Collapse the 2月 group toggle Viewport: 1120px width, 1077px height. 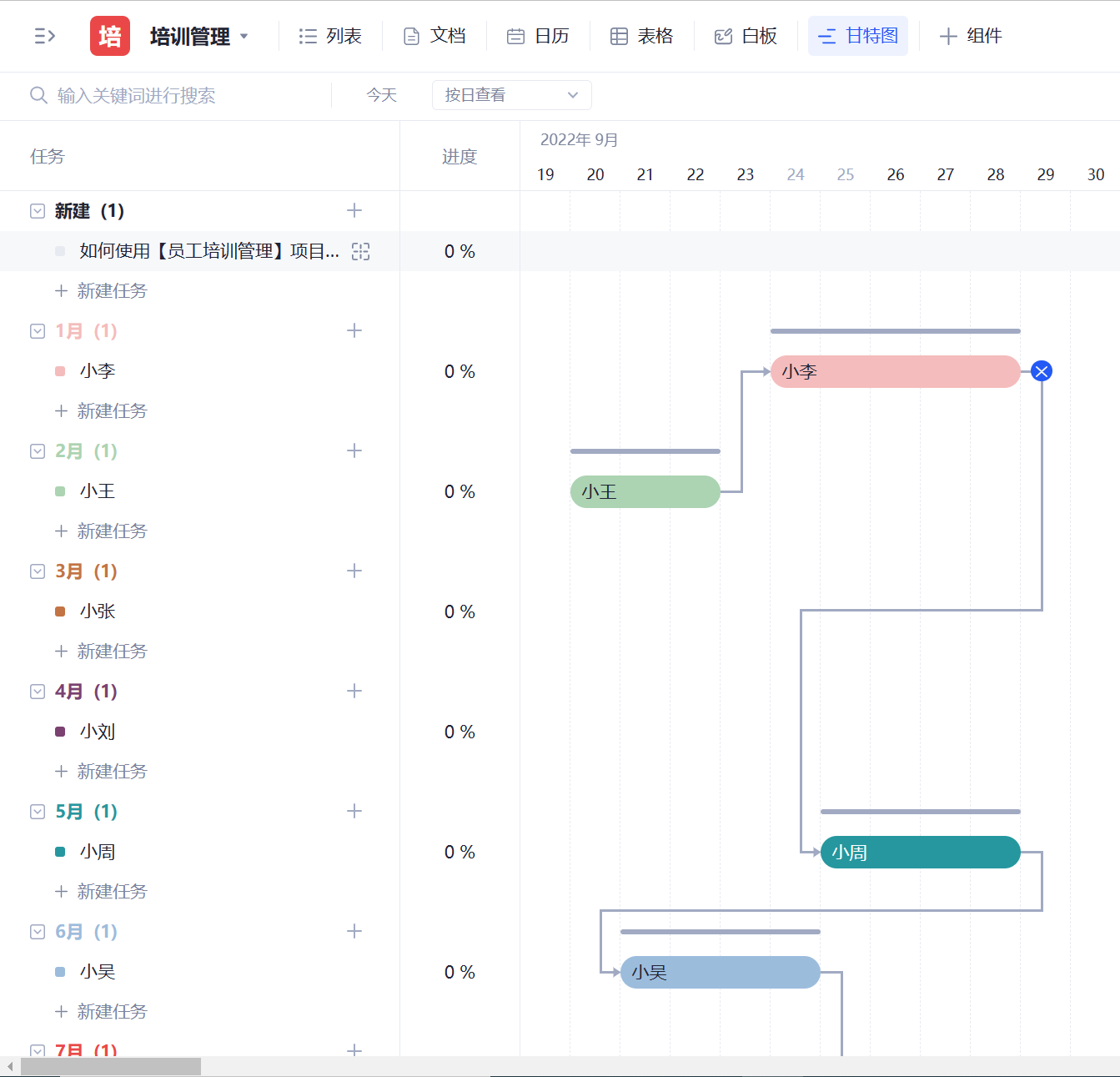point(38,451)
